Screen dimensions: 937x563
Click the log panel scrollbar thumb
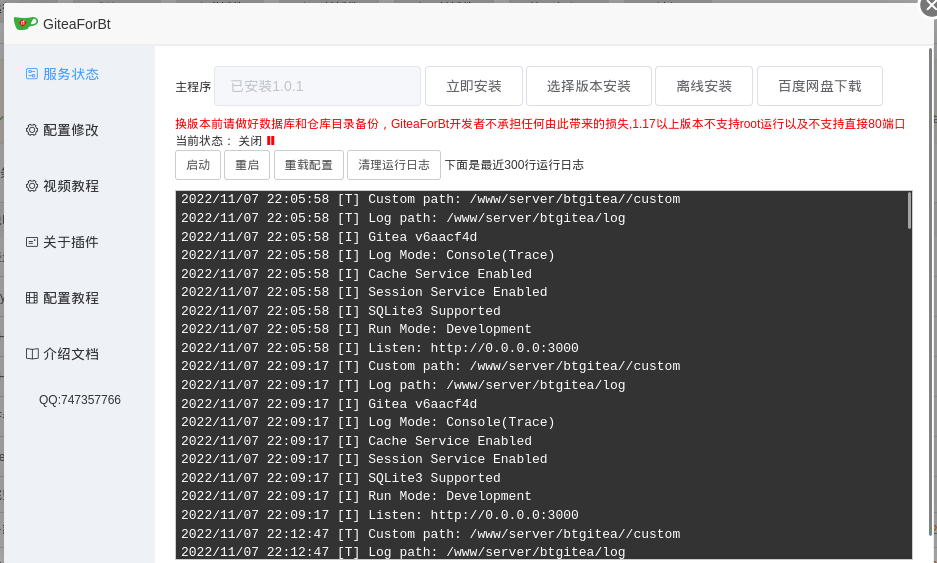pyautogui.click(x=909, y=210)
